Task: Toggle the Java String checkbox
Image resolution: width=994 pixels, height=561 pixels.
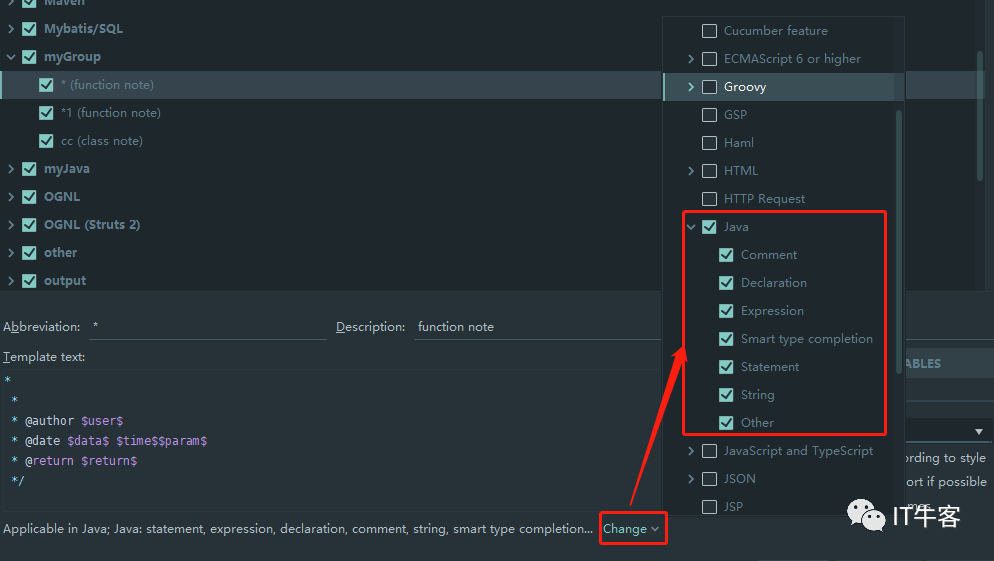Action: coord(726,395)
